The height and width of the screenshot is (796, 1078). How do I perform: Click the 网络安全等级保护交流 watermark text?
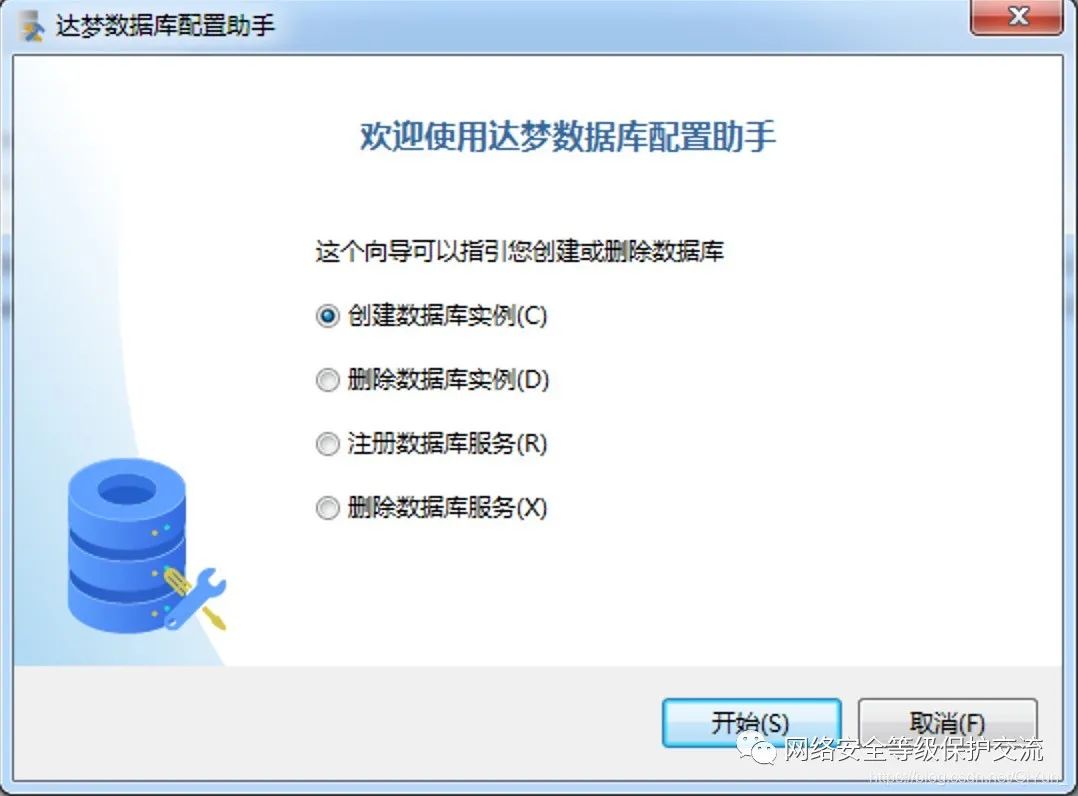(914, 749)
